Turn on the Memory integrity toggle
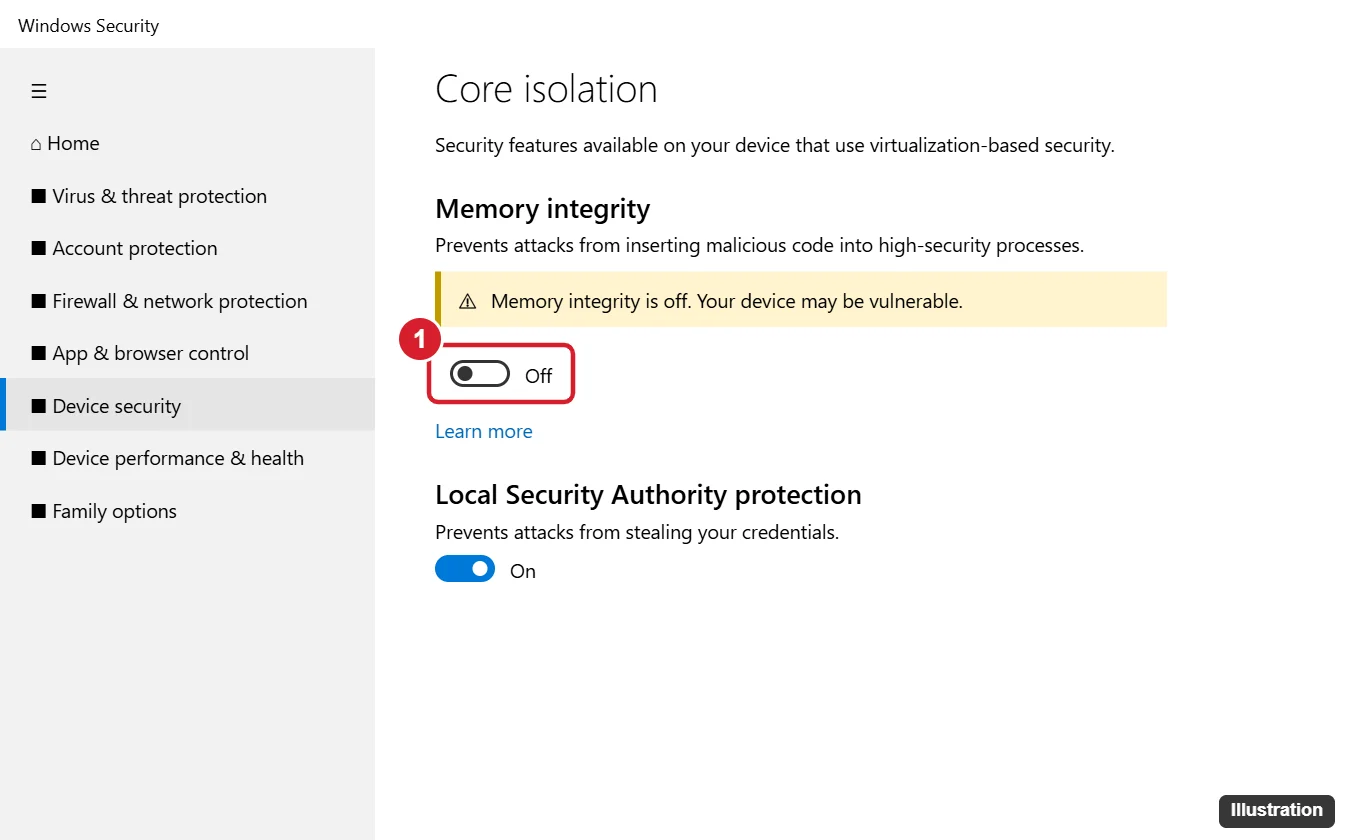Viewport: 1350px width, 840px height. pyautogui.click(x=479, y=374)
